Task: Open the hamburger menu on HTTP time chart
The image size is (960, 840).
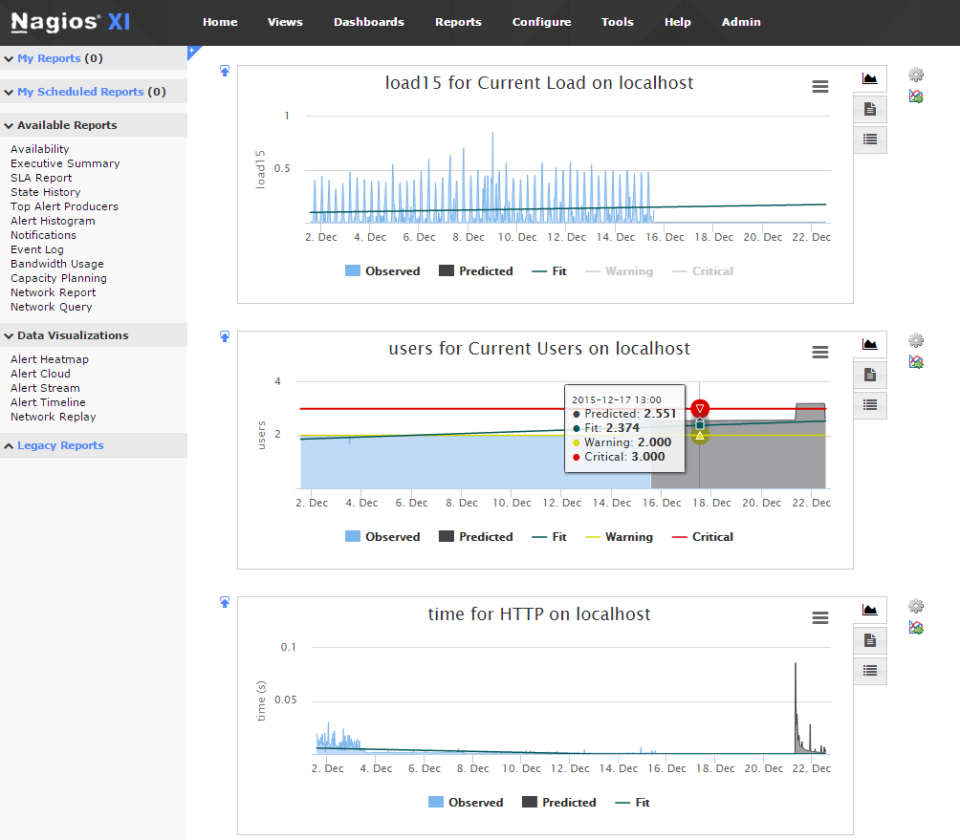Action: pos(820,618)
